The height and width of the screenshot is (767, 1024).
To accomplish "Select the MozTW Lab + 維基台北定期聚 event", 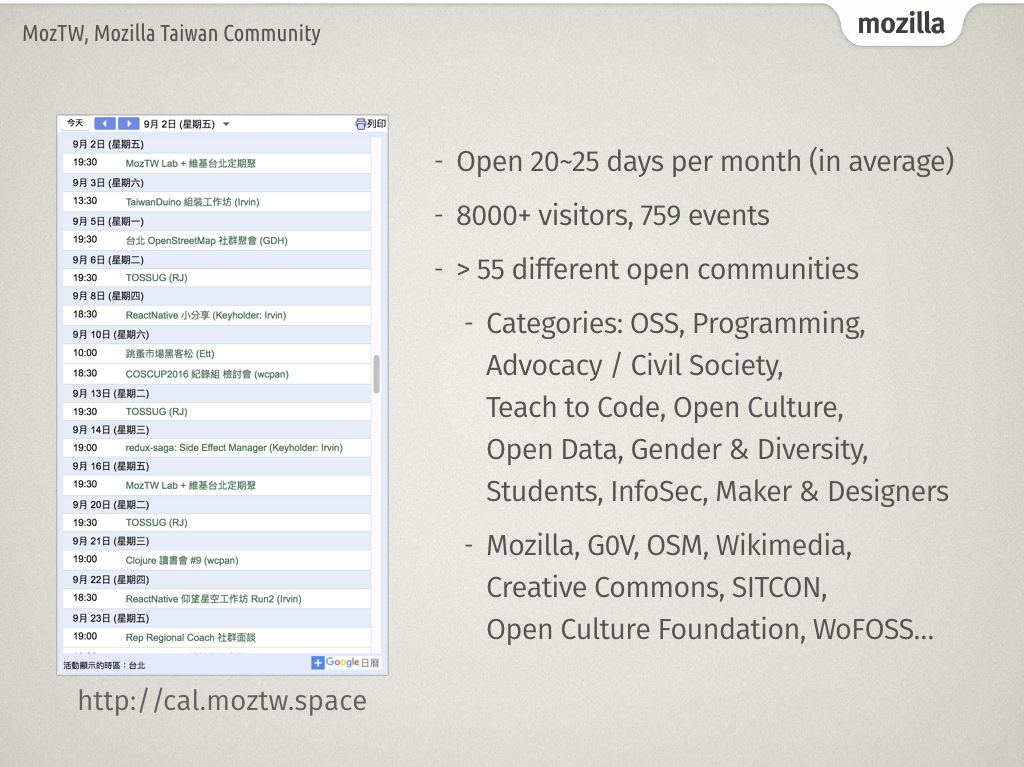I will 190,163.
